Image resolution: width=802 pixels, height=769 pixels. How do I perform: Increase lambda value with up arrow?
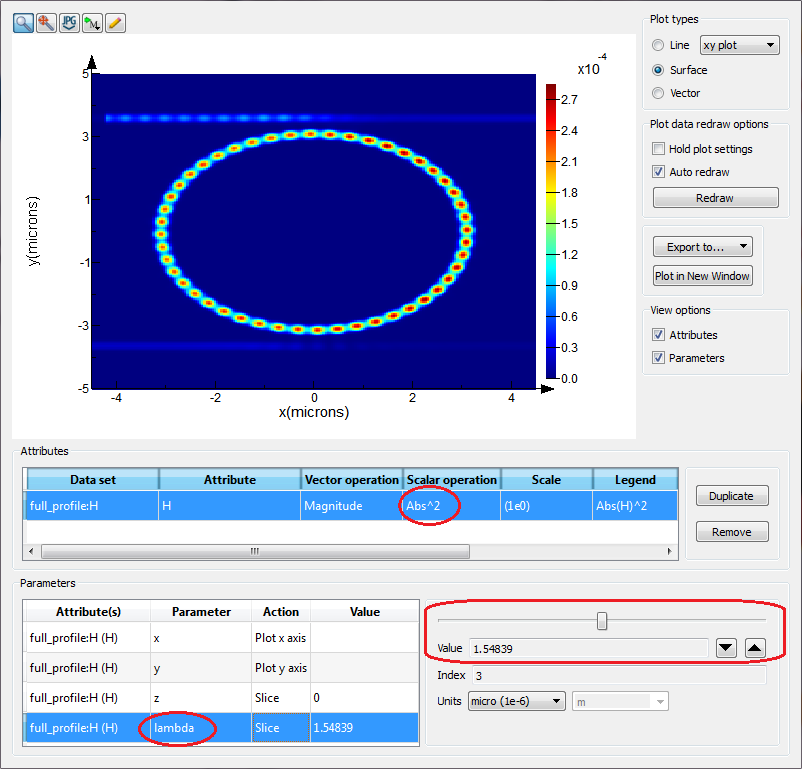755,648
